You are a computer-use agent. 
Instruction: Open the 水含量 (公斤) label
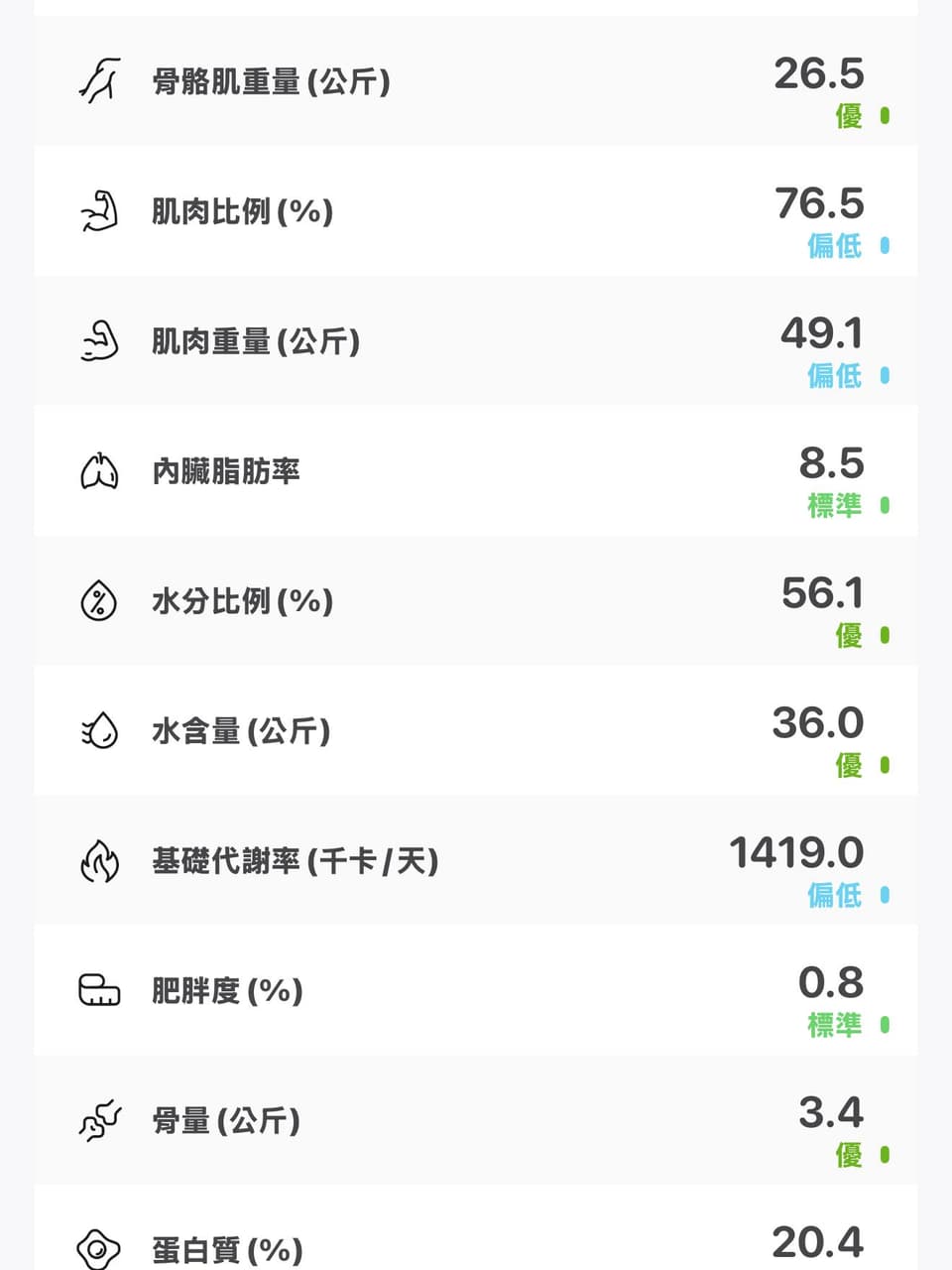pos(241,731)
